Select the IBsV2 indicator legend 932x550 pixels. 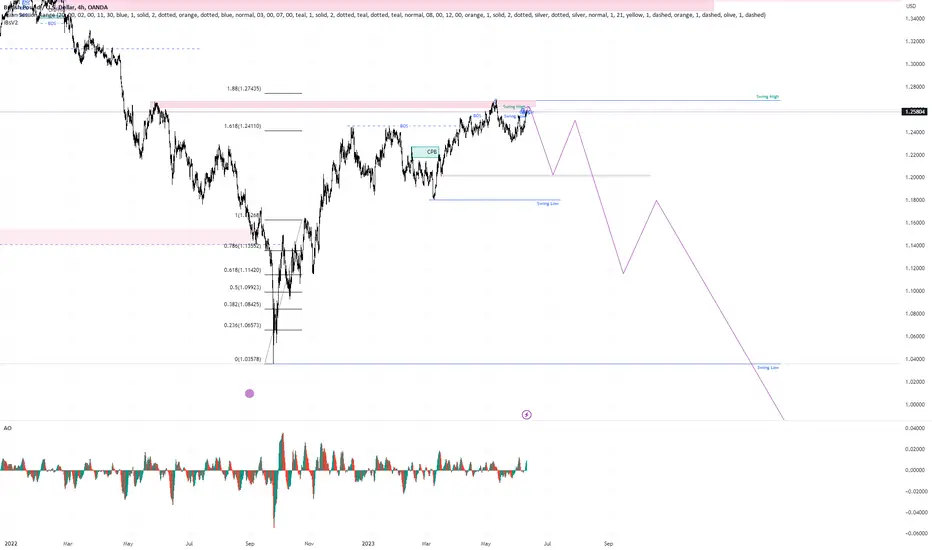11,23
